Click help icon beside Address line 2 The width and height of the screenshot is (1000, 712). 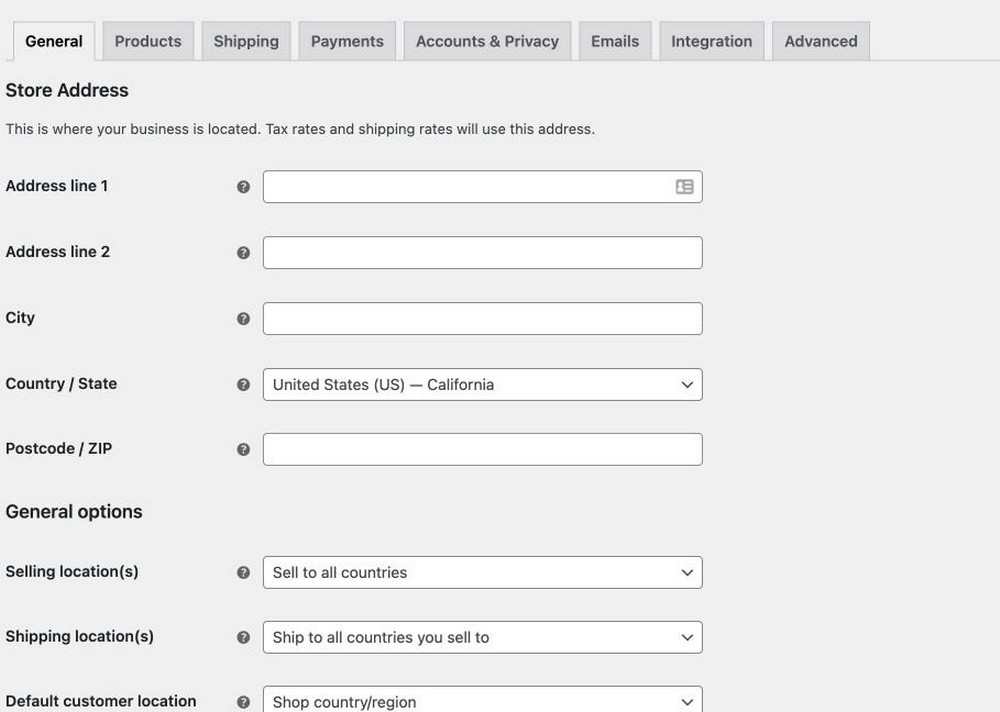(243, 253)
